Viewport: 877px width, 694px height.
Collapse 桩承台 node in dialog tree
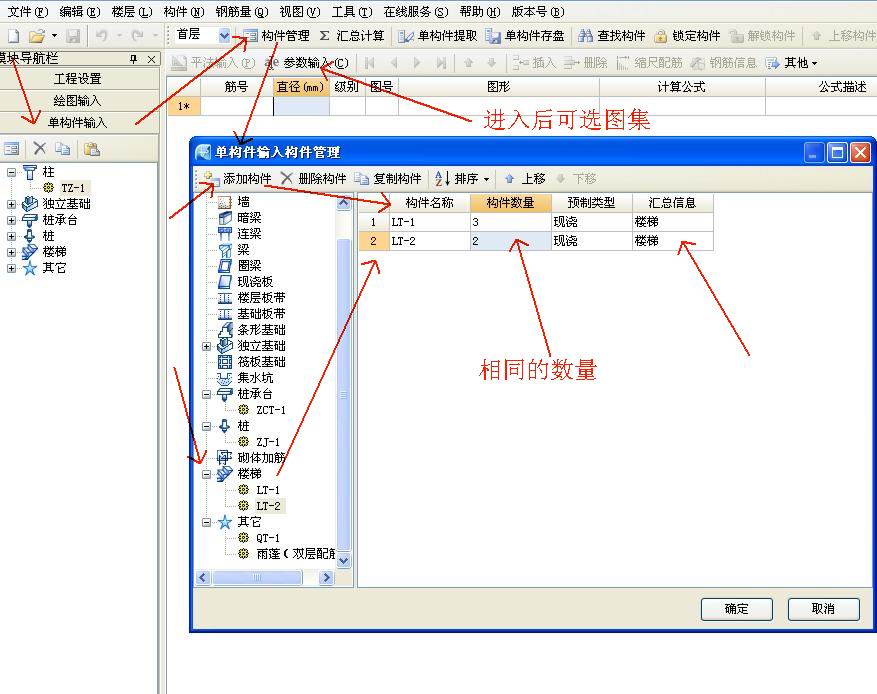(x=206, y=394)
